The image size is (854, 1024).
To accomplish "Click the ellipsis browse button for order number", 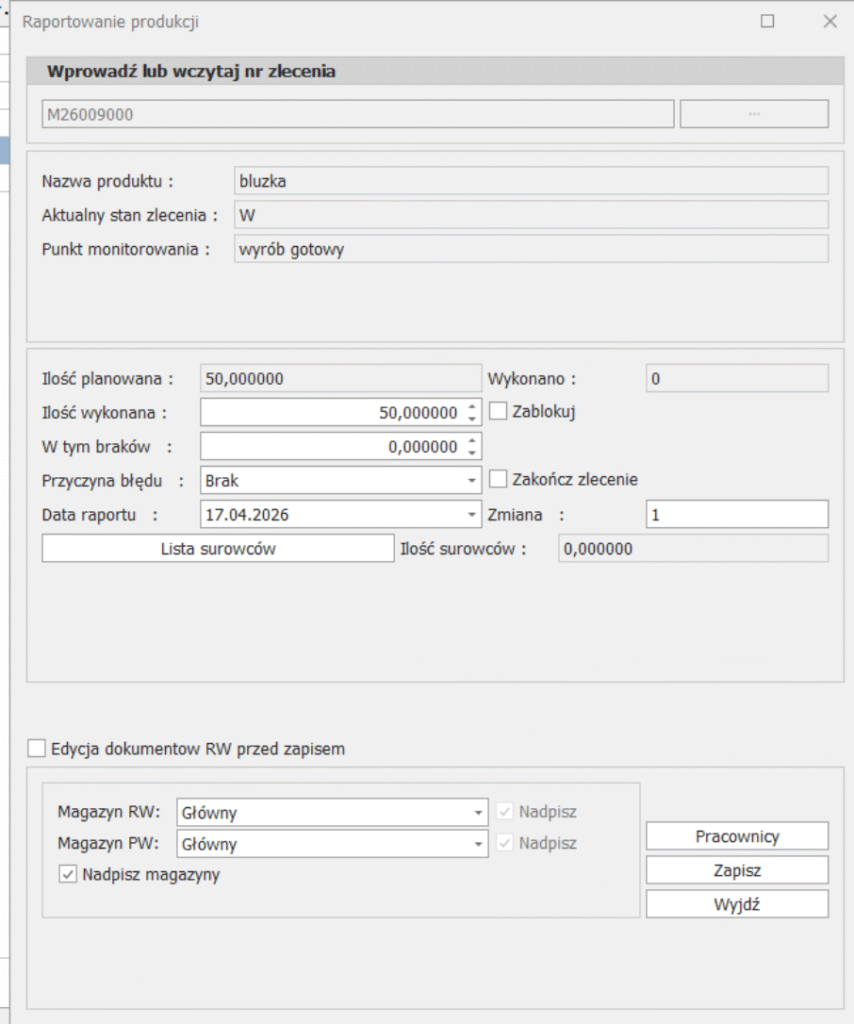I will pos(754,114).
